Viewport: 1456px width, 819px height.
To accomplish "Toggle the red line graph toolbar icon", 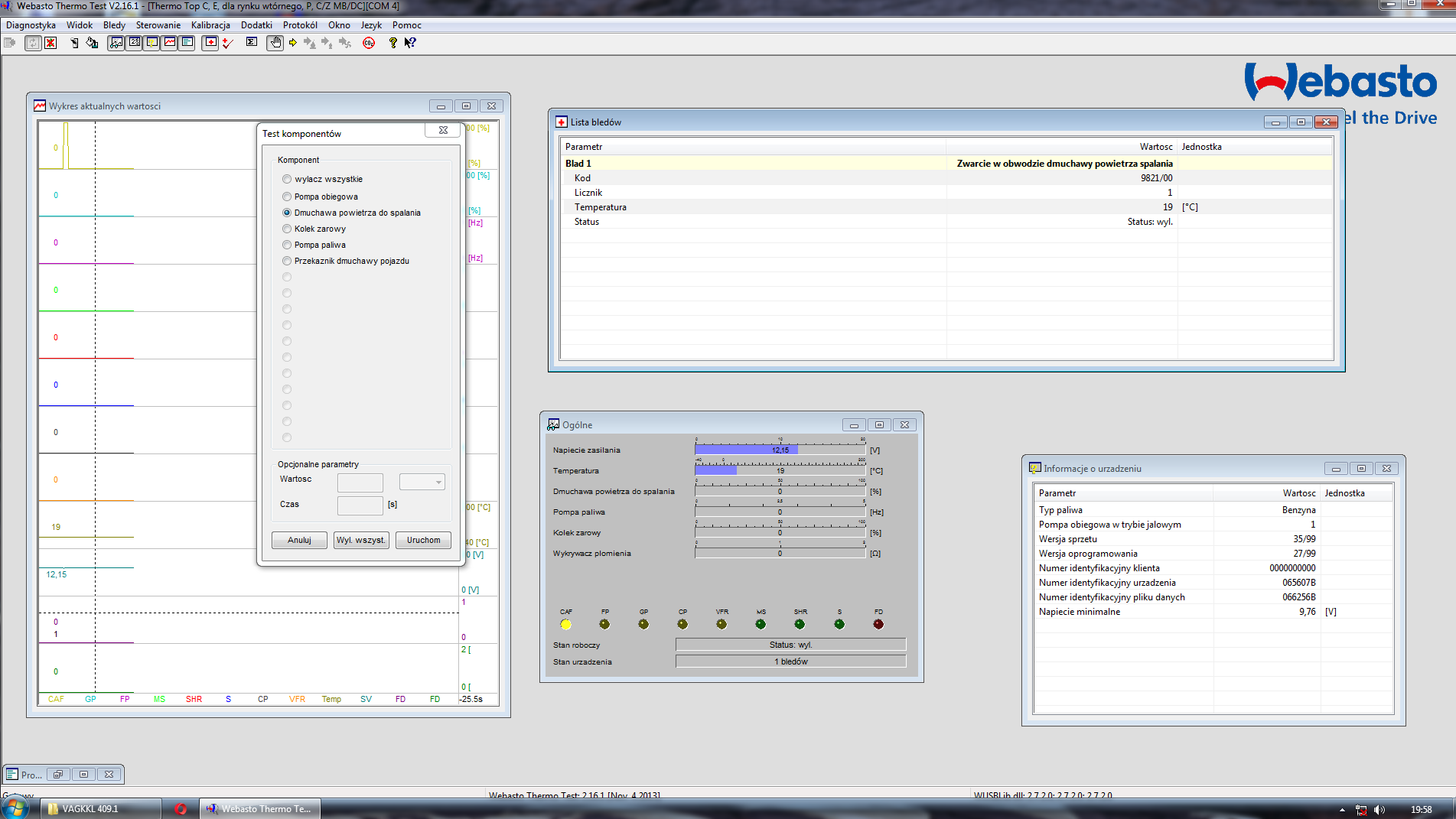I will pyautogui.click(x=170, y=43).
